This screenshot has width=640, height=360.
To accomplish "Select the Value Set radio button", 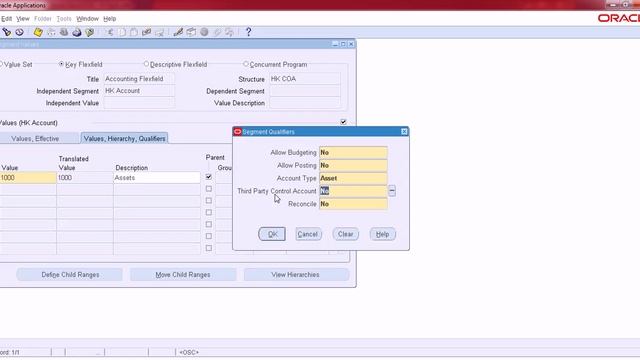I will pyautogui.click(x=1, y=64).
